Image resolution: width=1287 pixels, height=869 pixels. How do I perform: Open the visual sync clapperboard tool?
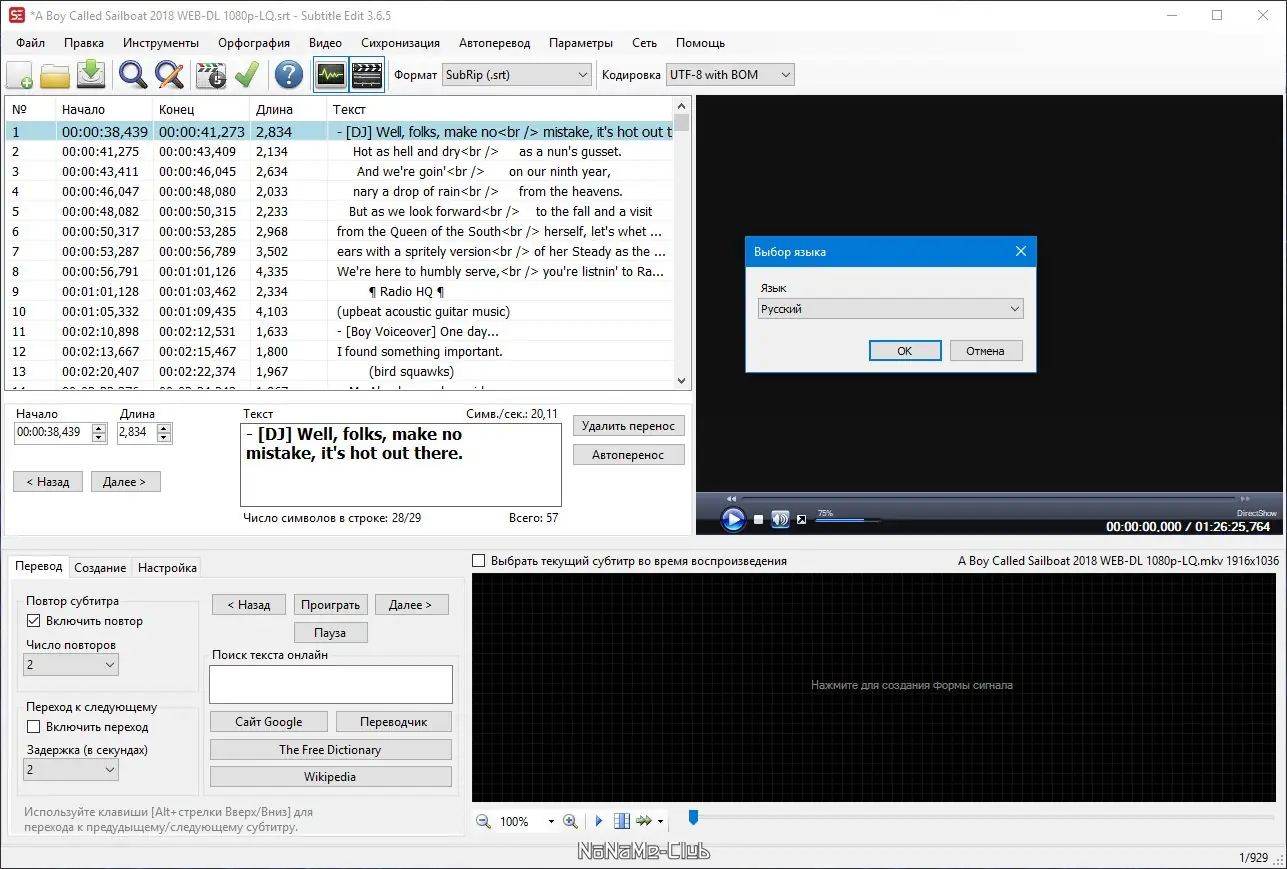[x=211, y=75]
